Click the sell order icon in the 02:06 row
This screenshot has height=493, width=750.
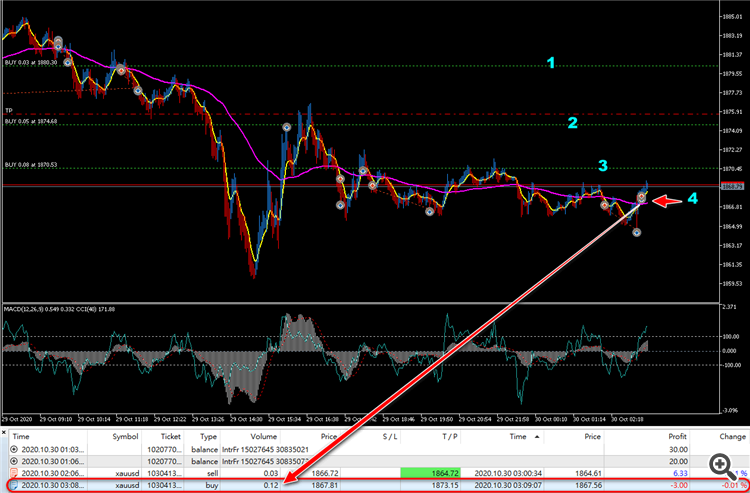click(14, 473)
